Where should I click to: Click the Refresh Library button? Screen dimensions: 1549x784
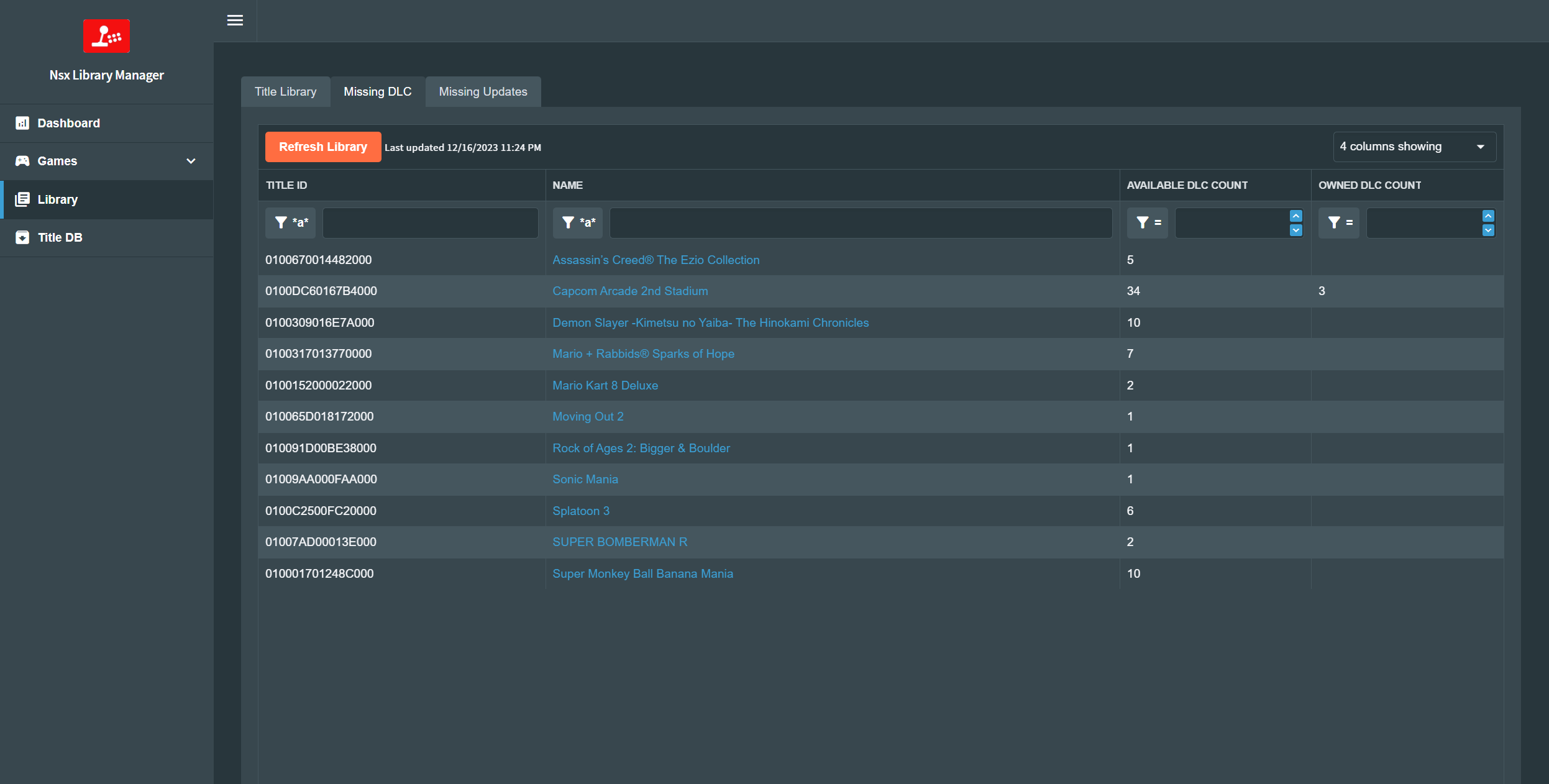click(323, 147)
